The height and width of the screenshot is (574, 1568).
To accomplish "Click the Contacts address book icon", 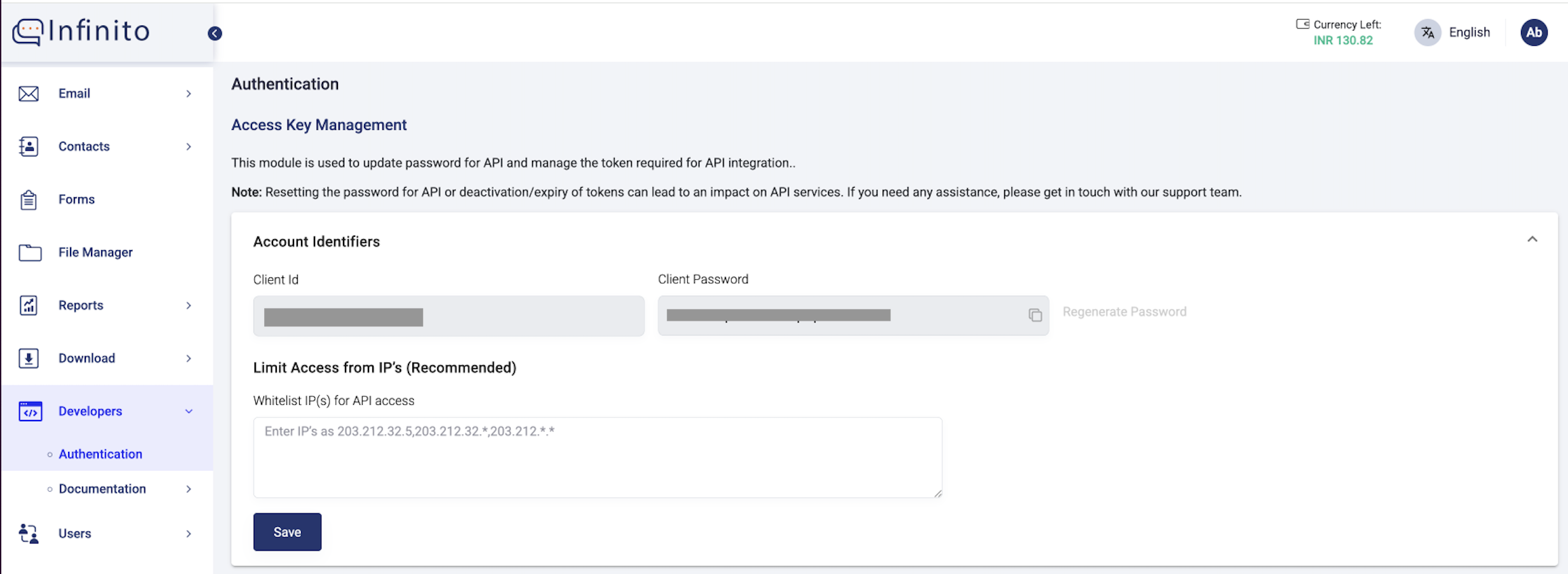I will point(29,146).
